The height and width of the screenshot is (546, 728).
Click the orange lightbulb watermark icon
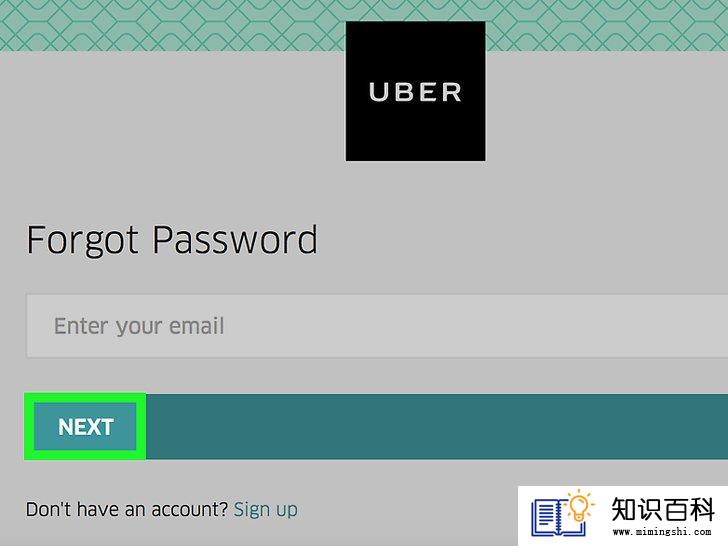click(579, 506)
